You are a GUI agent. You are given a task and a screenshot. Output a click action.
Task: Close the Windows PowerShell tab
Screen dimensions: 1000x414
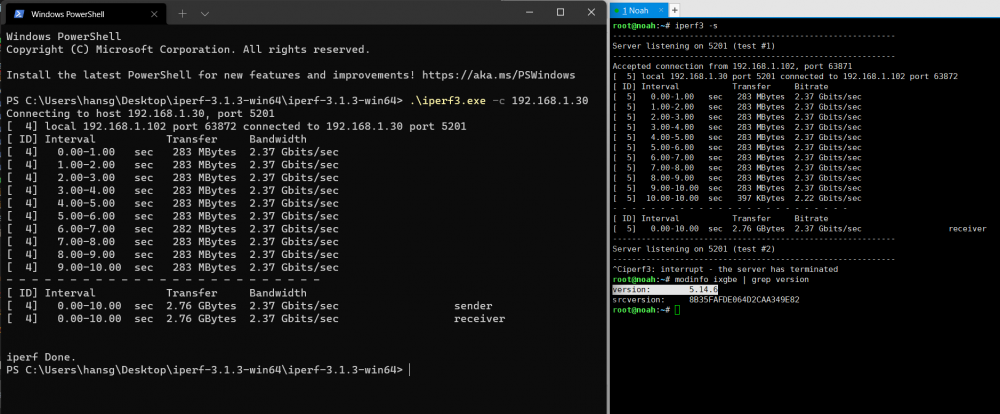pos(152,13)
